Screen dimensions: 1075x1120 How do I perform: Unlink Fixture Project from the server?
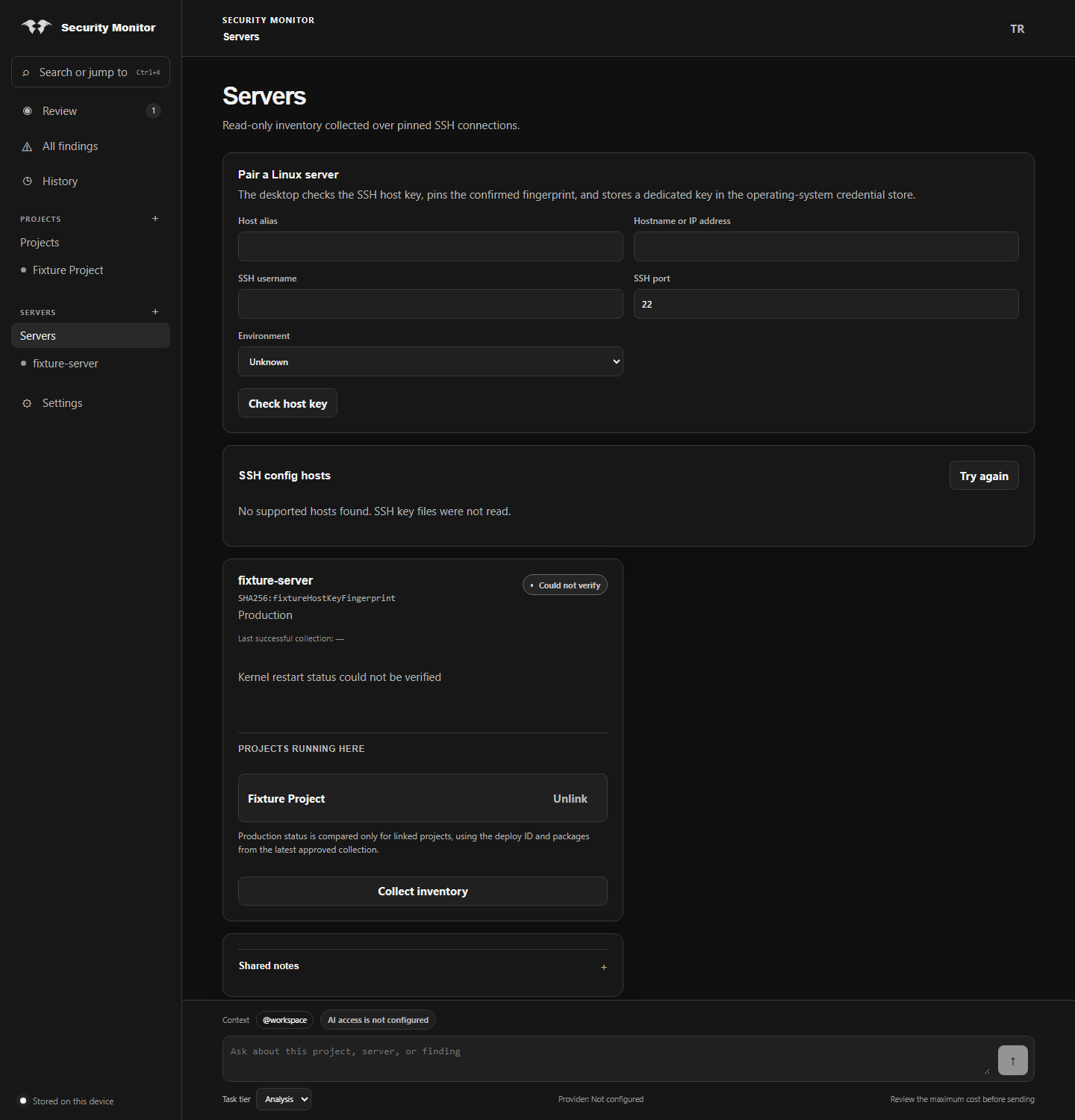[570, 799]
